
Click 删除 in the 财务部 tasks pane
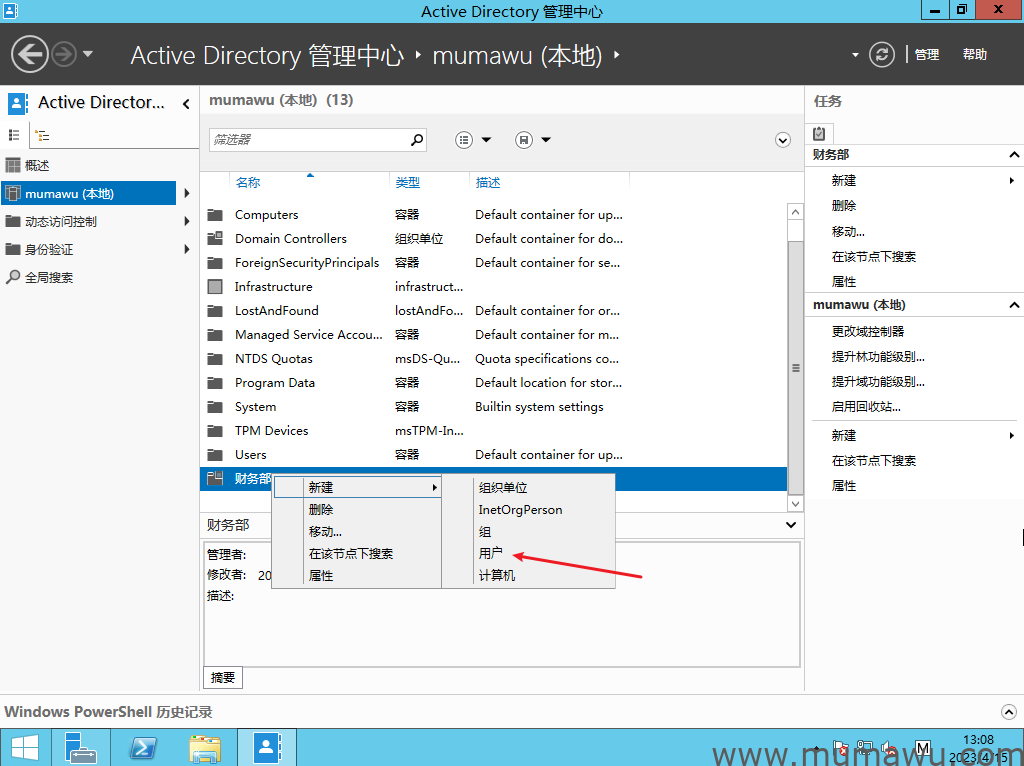point(844,206)
